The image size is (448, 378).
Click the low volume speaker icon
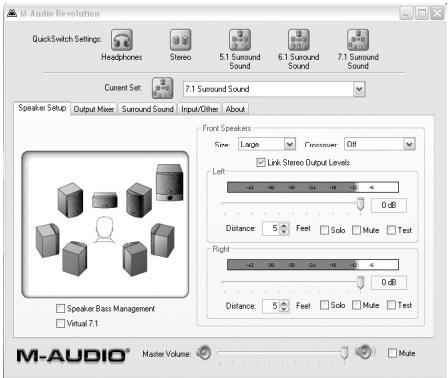click(x=204, y=352)
